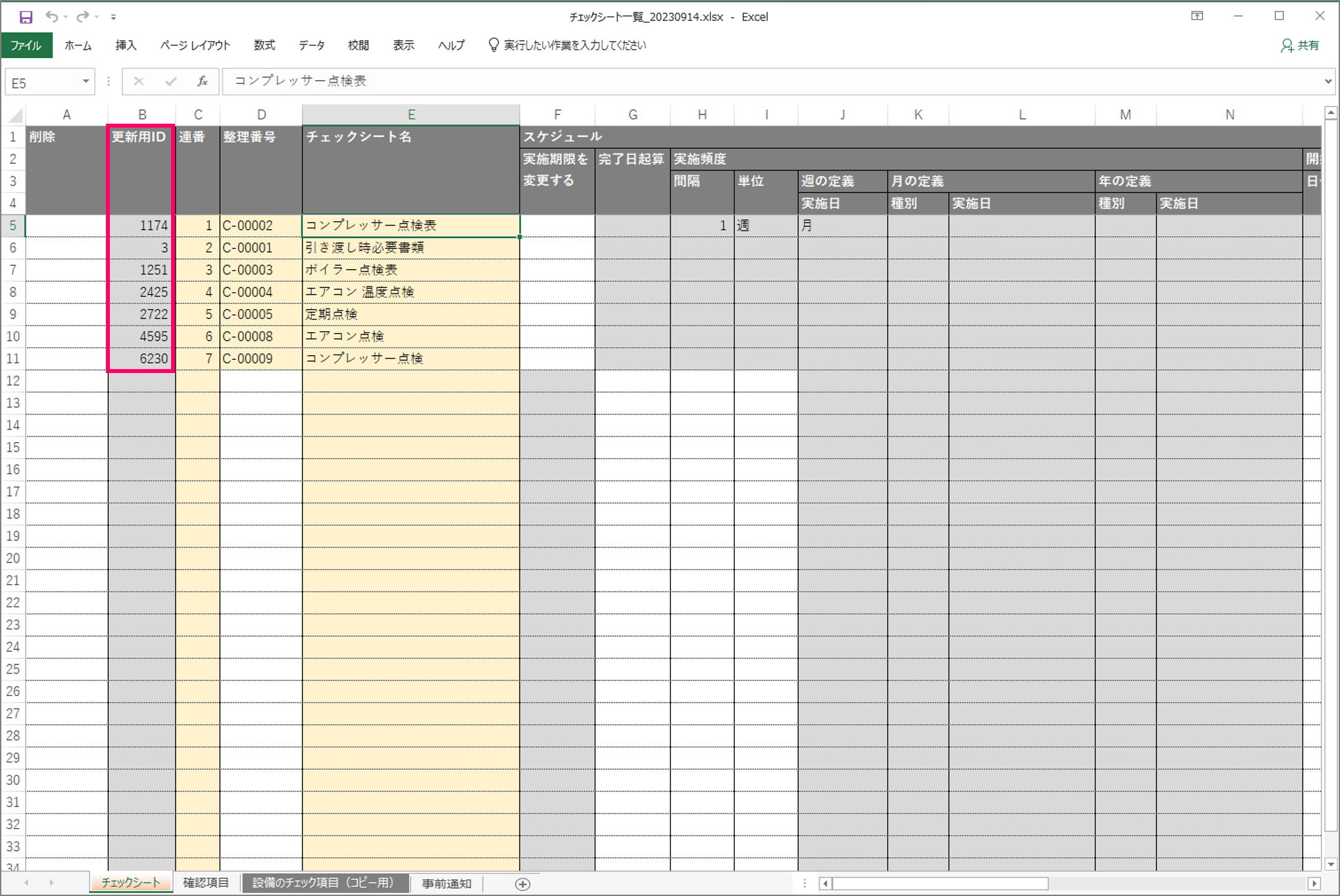Click the Undo arrow icon
1340x896 pixels.
tap(51, 17)
